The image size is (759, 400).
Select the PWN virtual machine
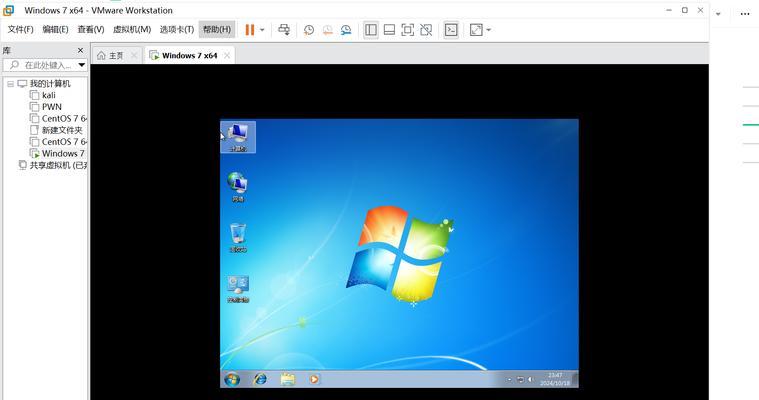(x=51, y=107)
